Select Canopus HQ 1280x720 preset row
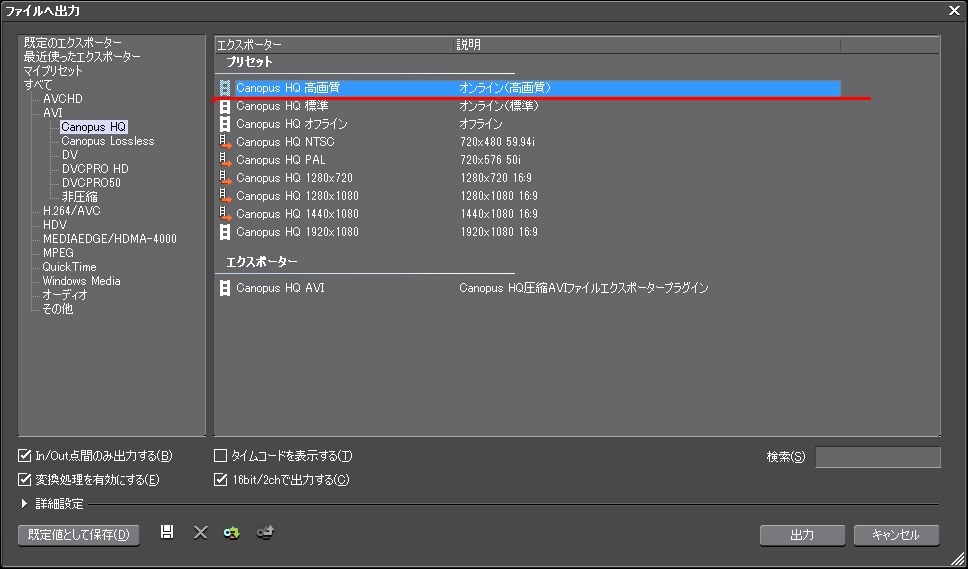This screenshot has width=968, height=569. 529,178
